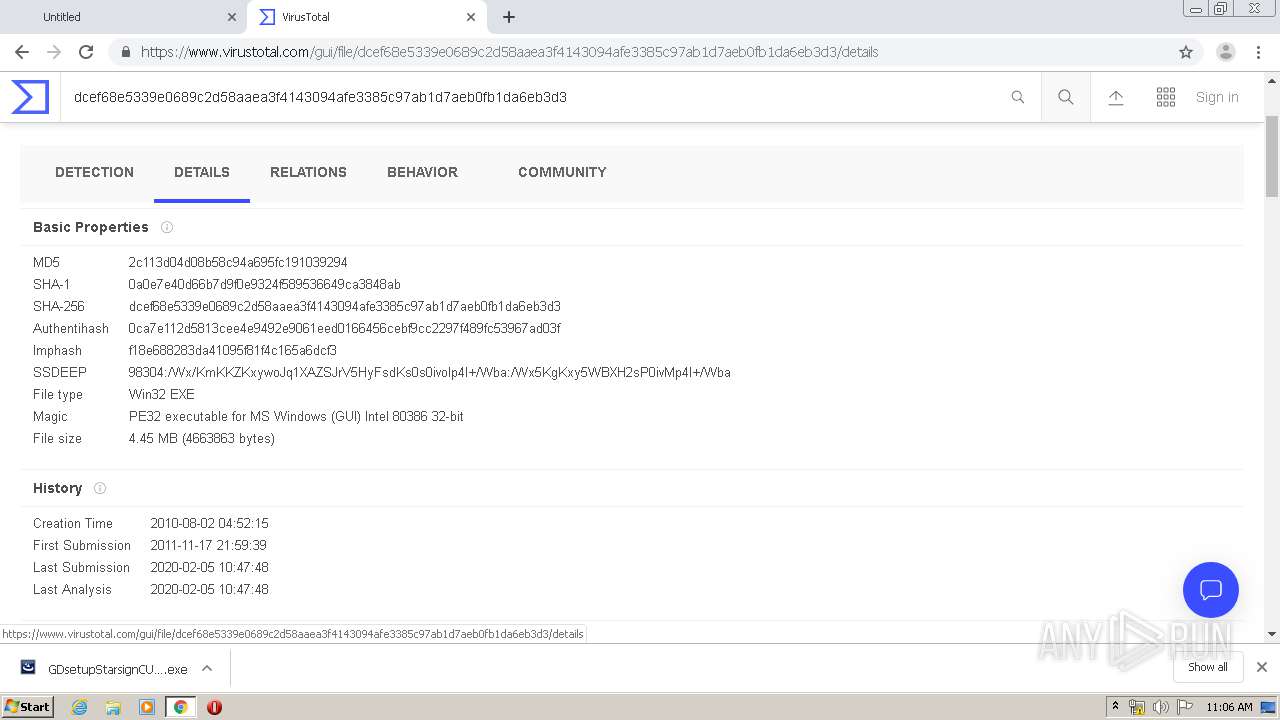The width and height of the screenshot is (1280, 720).
Task: Click the browser forward arrow
Action: pyautogui.click(x=54, y=52)
